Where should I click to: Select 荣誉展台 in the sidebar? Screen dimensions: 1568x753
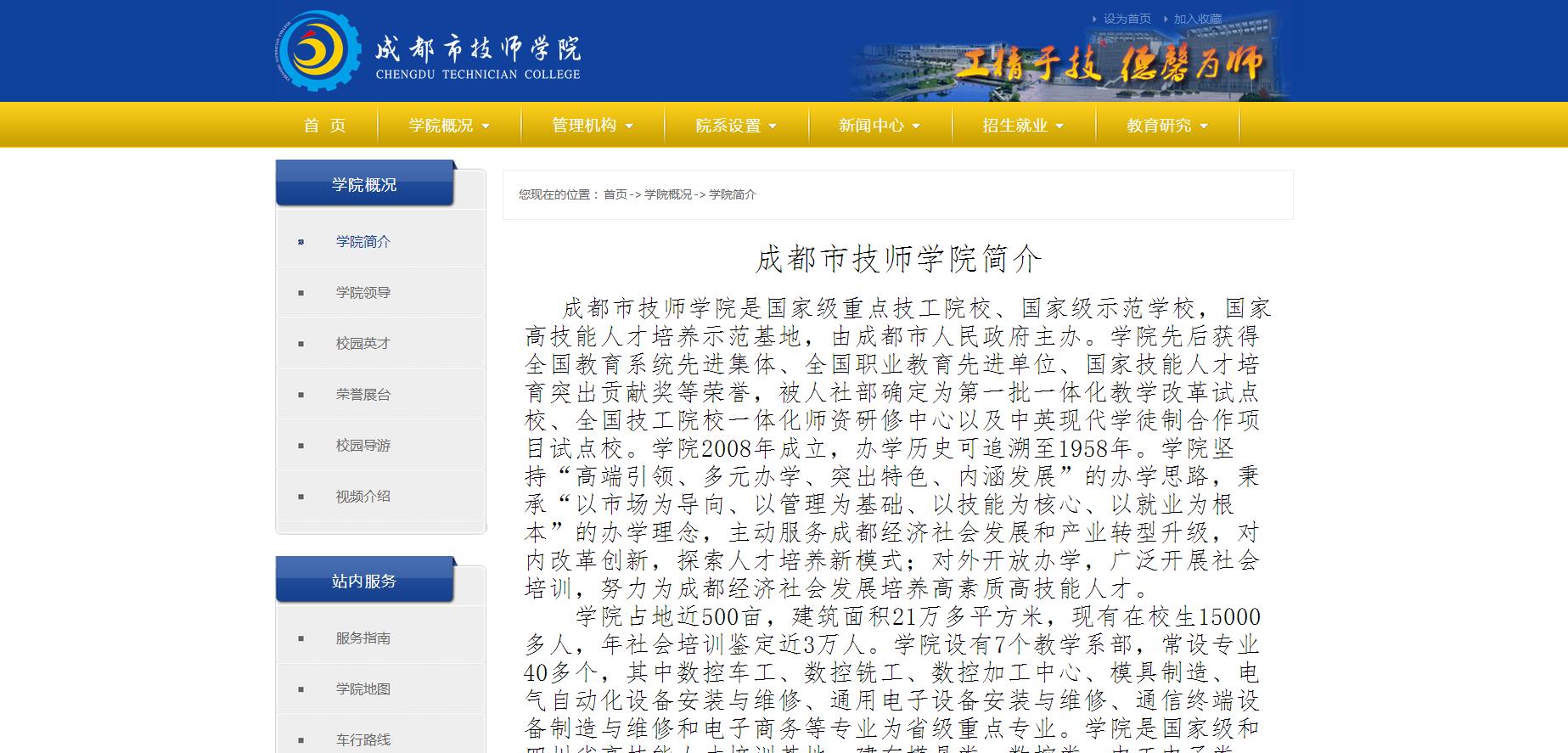coord(363,395)
